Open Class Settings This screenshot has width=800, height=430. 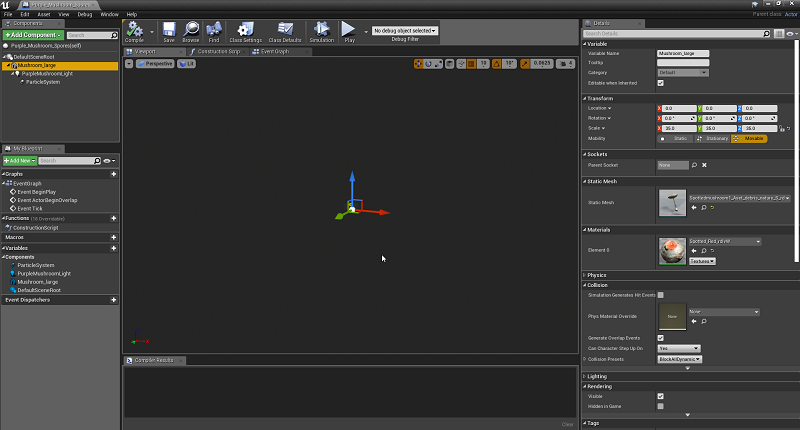pos(245,32)
